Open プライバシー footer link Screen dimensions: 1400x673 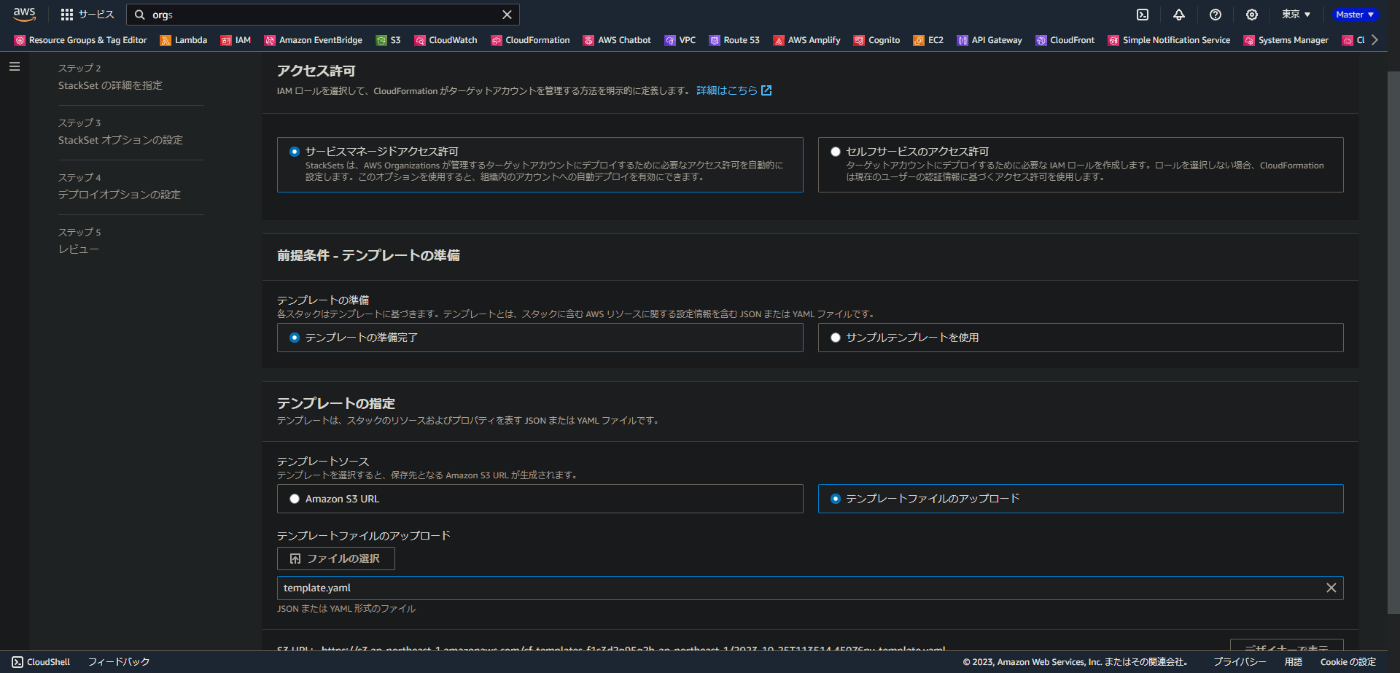coord(1240,662)
